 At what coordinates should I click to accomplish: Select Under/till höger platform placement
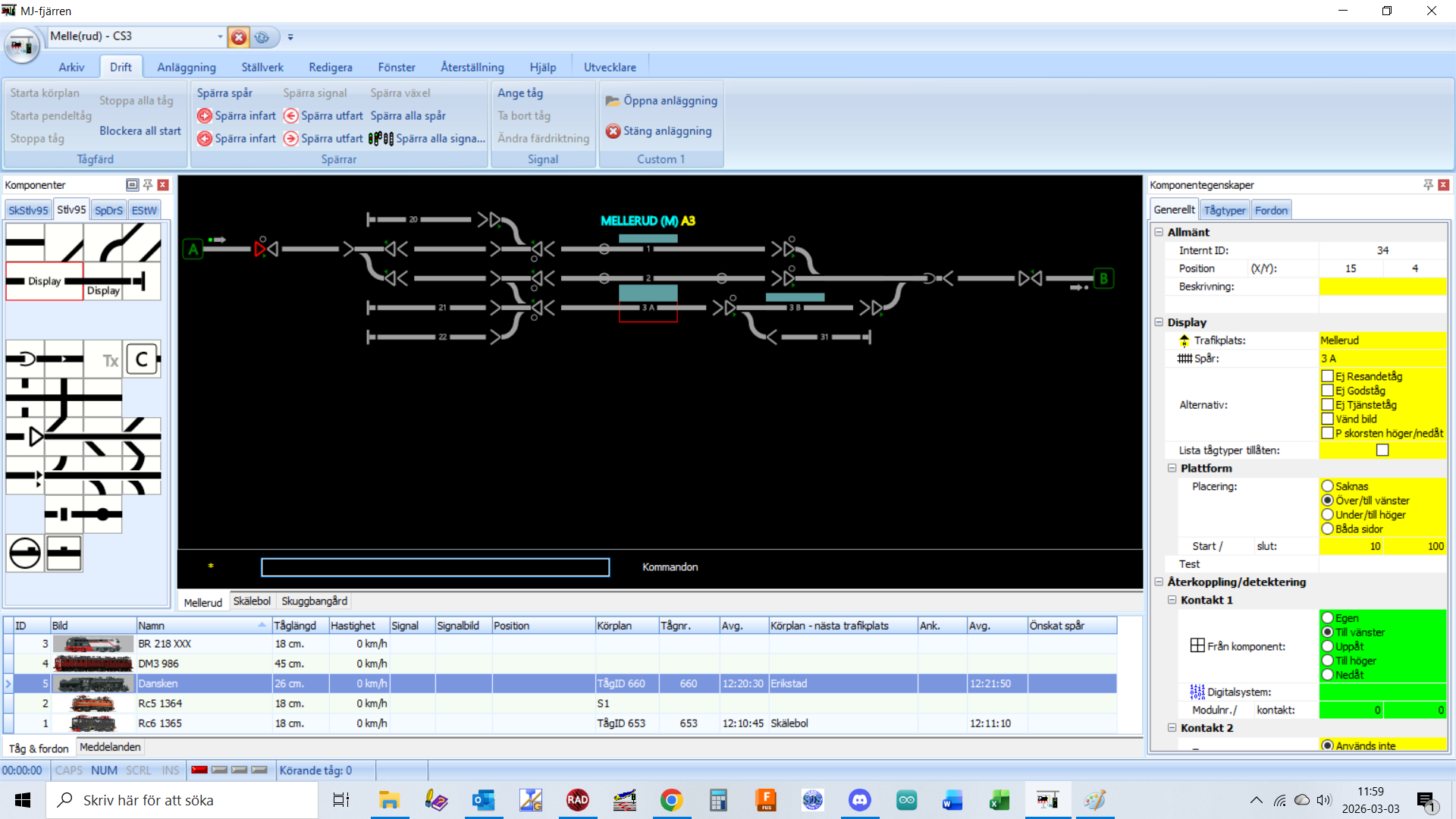coord(1327,515)
